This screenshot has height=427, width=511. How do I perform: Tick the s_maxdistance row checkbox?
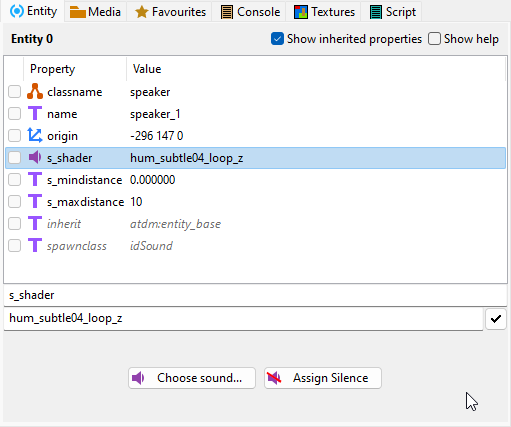pos(15,202)
